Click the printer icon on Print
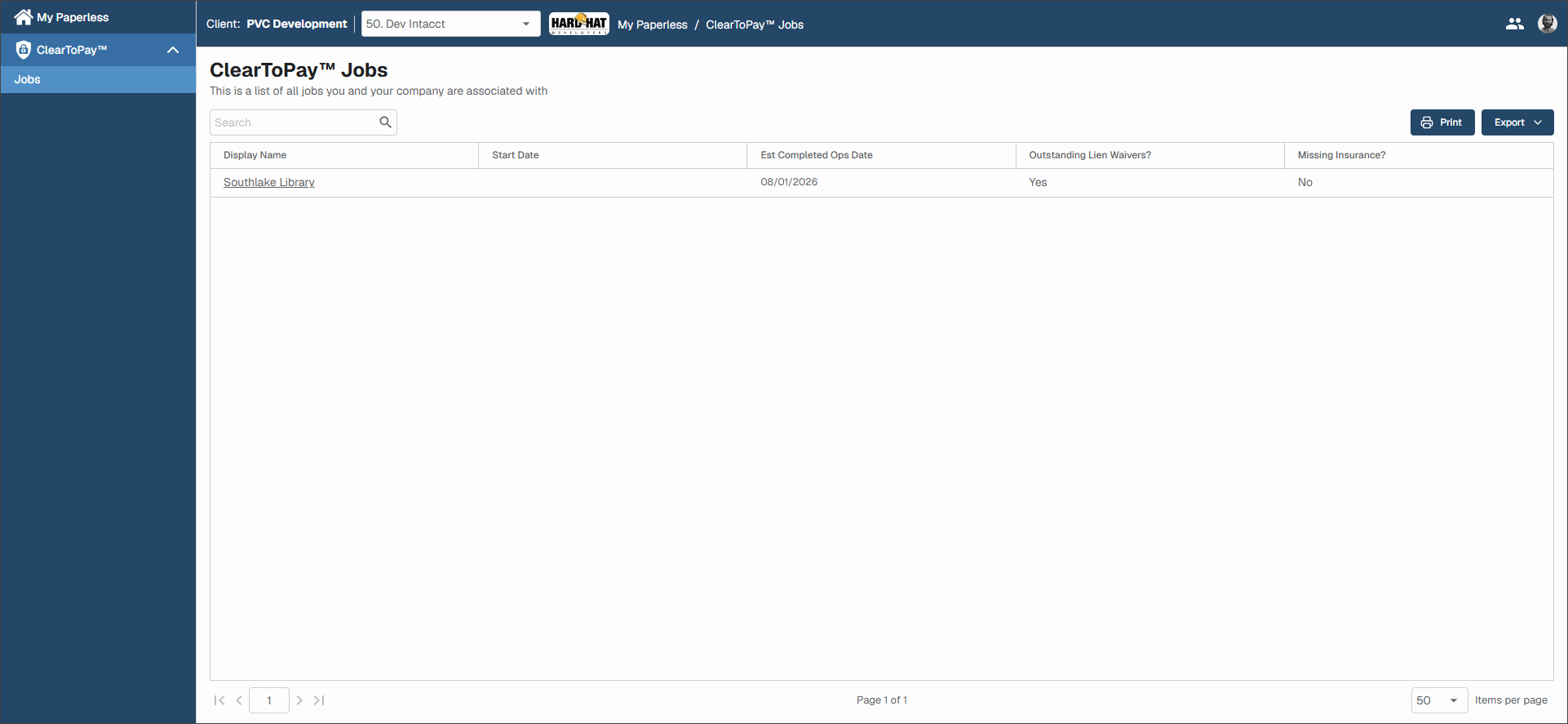 1427,122
